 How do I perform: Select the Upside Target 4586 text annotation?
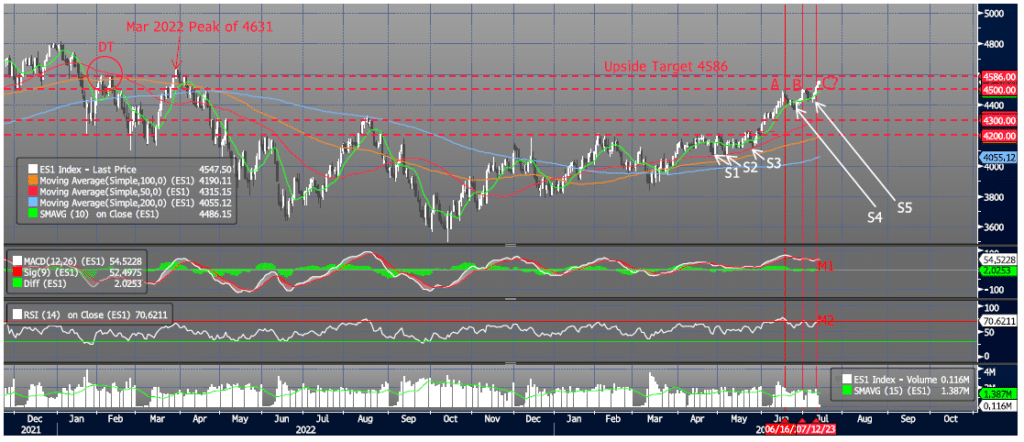666,66
